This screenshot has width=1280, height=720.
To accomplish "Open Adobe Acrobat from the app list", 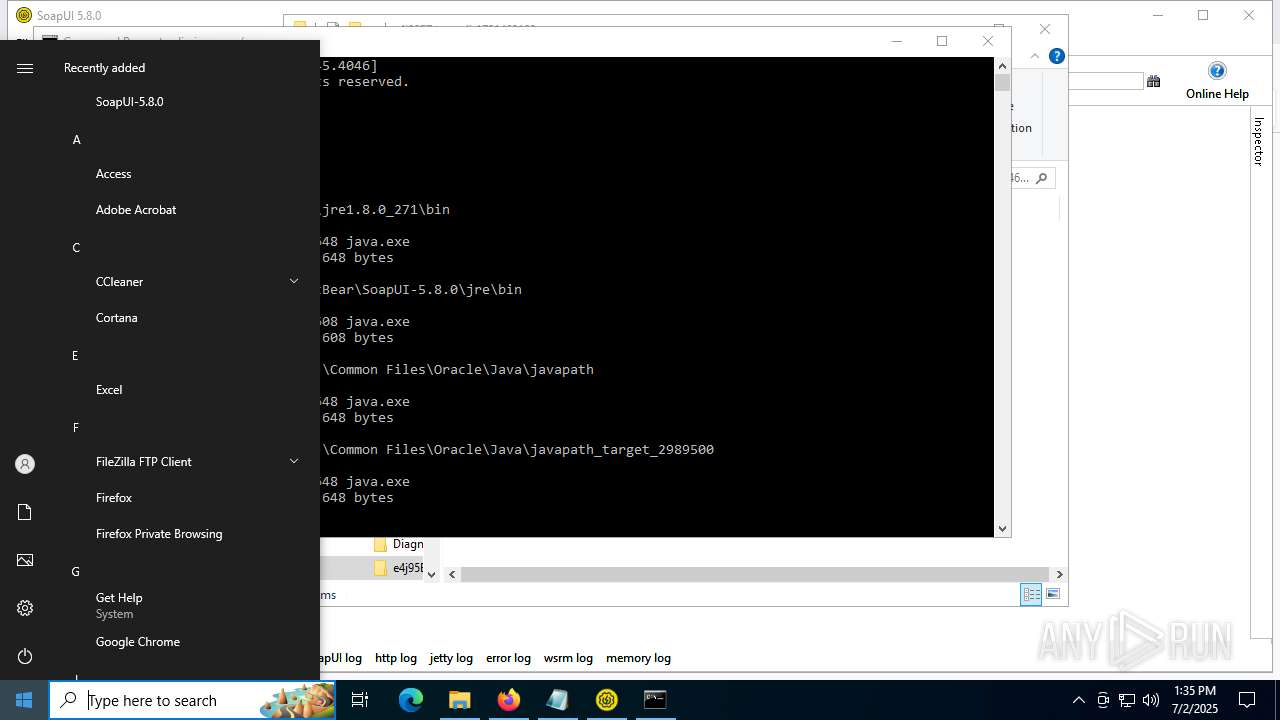I will [136, 210].
